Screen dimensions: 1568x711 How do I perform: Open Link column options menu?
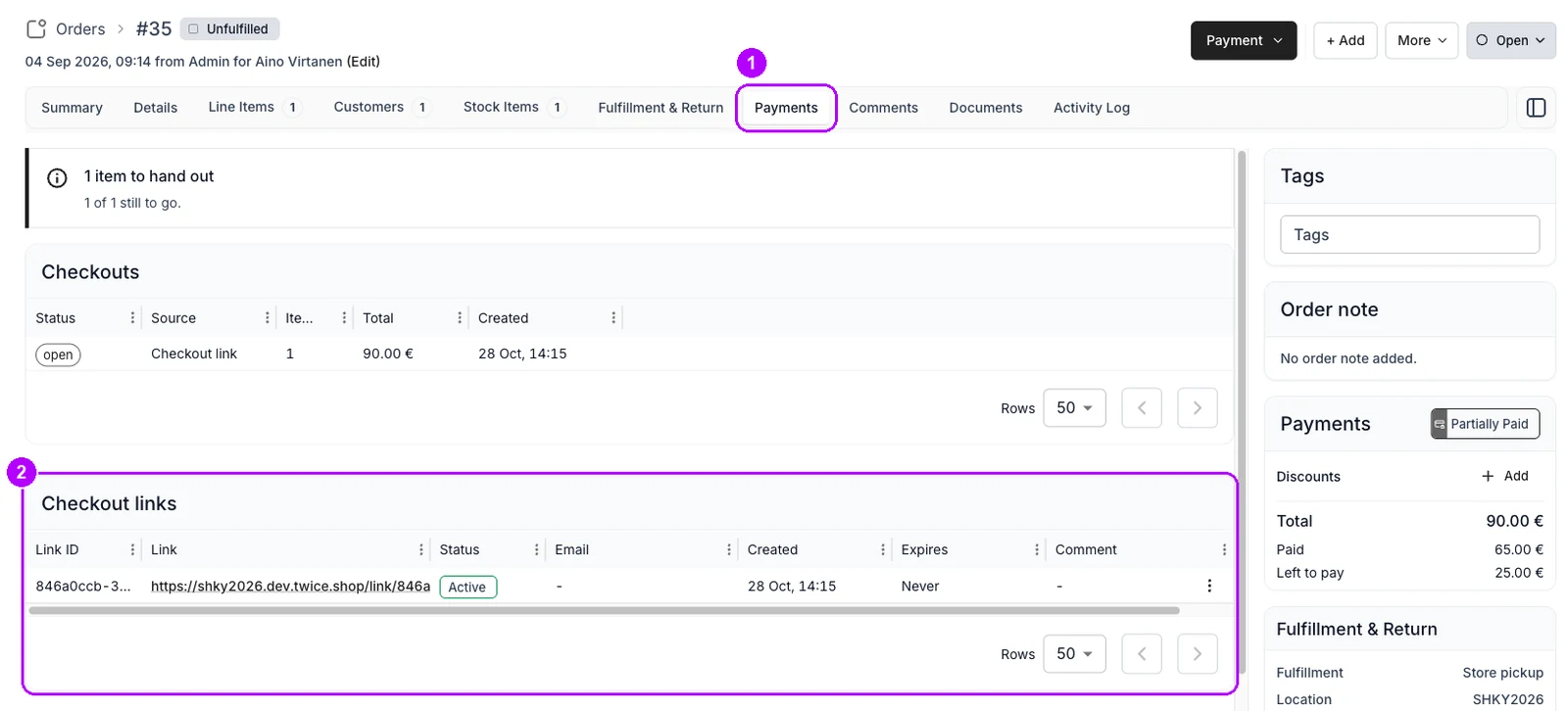pyautogui.click(x=420, y=550)
